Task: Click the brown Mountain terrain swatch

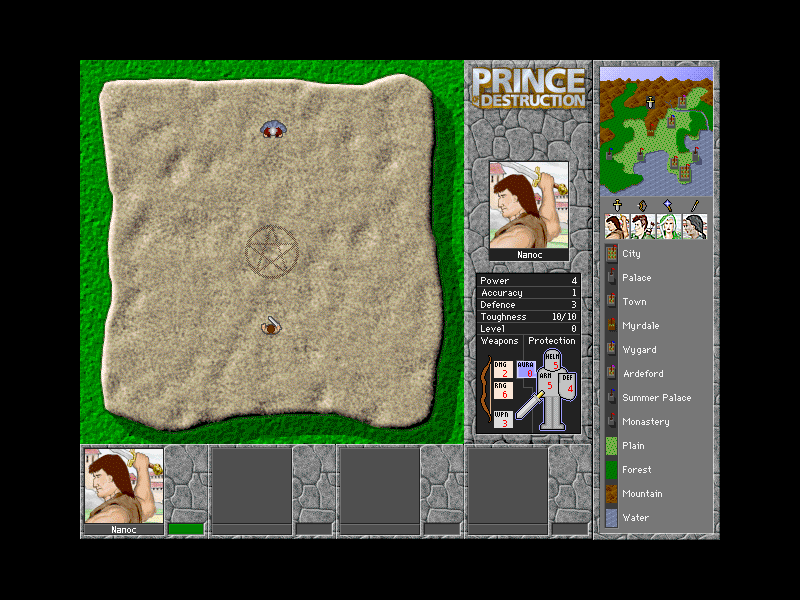Action: tap(611, 493)
